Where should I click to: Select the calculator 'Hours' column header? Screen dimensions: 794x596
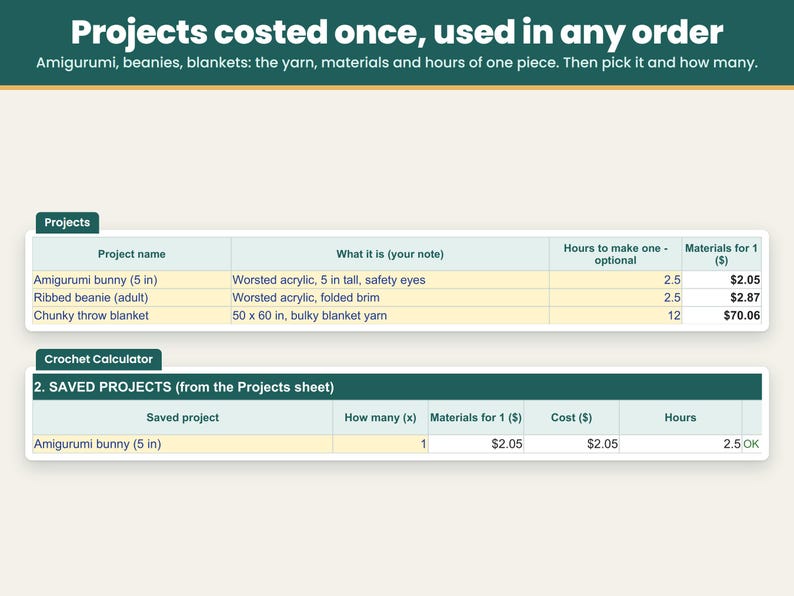point(680,418)
